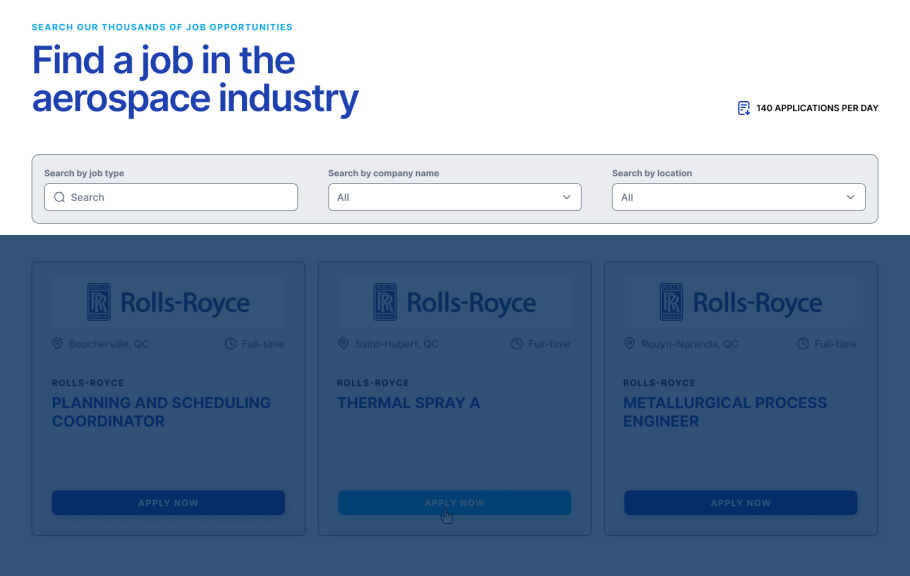Apply now for Planning and Scheduling Coordinator
Viewport: 910px width, 576px height.
168,503
